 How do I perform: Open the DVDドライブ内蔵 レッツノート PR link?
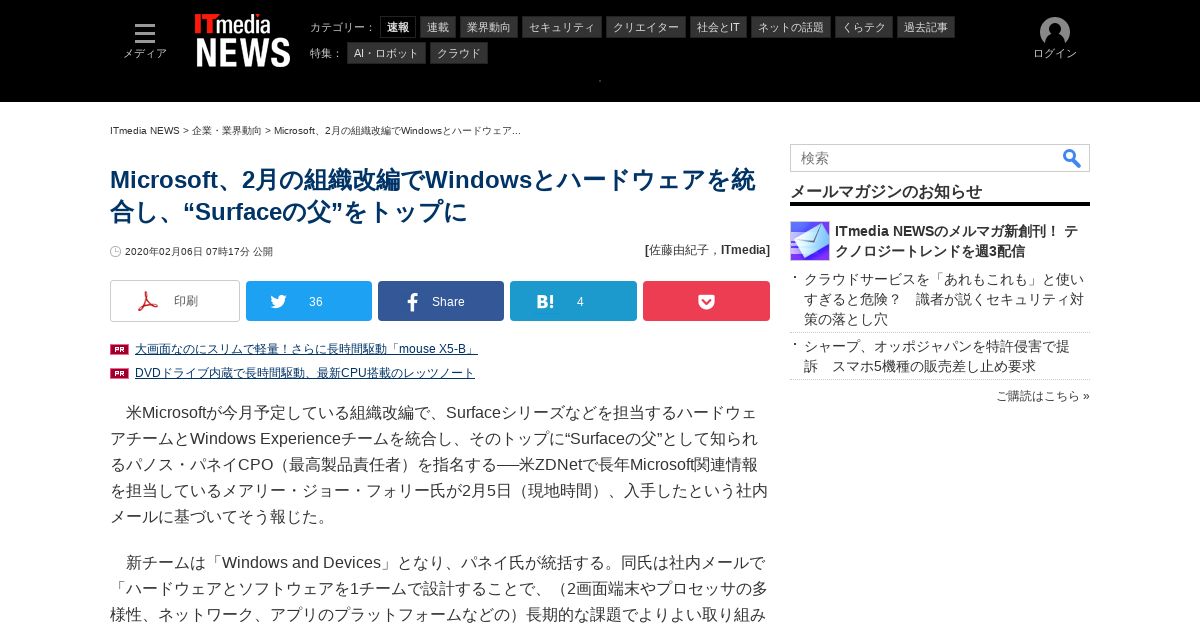[305, 373]
